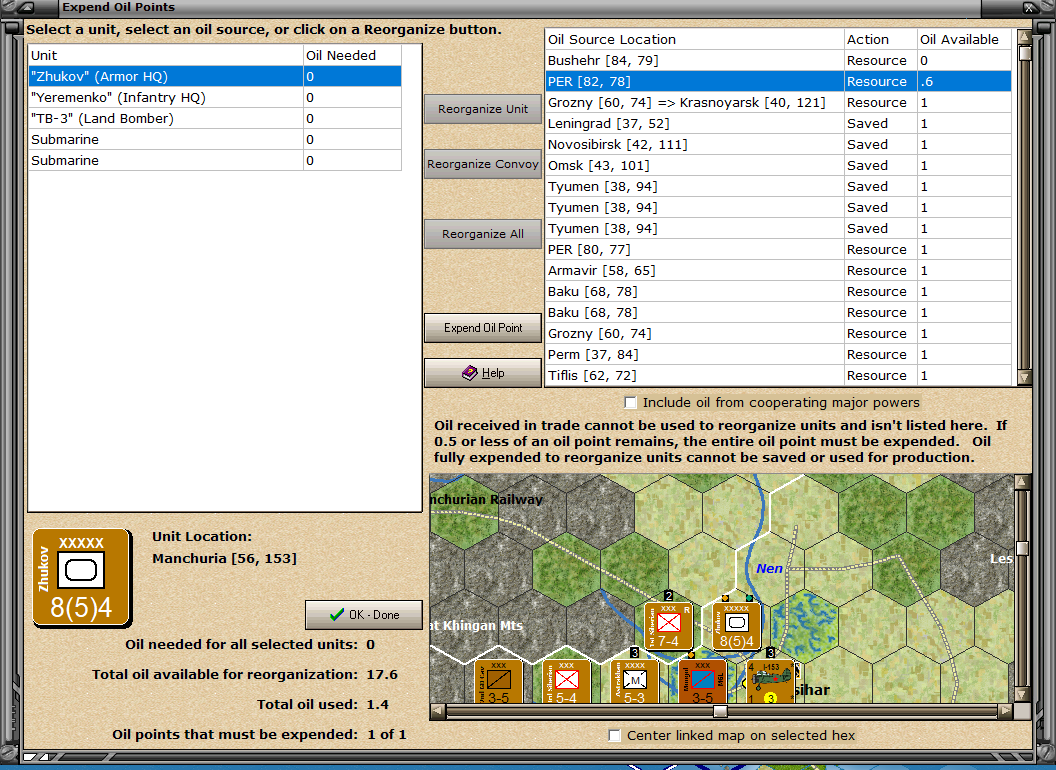Viewport: 1056px width, 770px height.
Task: Select 1st Siberian 7-4 infantry counter on map
Action: [x=668, y=626]
